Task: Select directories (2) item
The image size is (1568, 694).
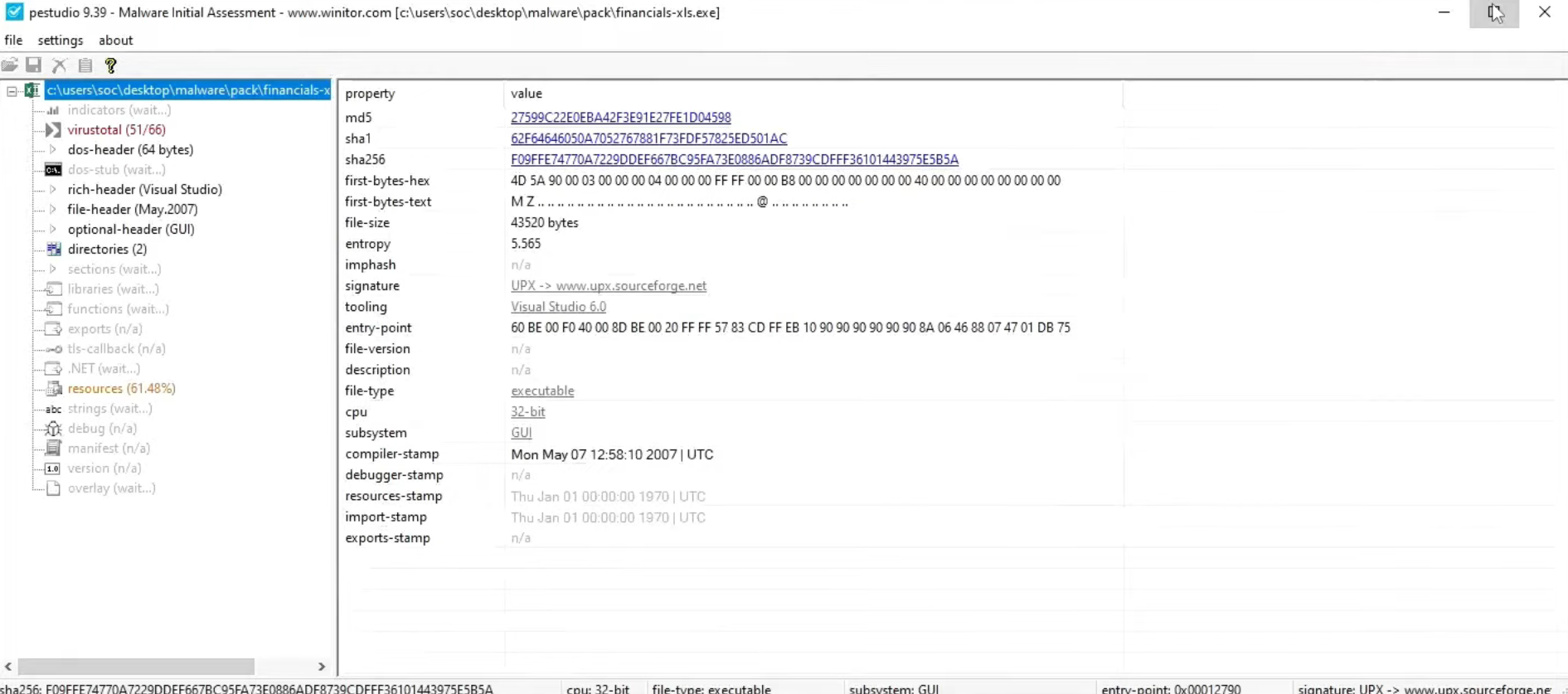Action: pyautogui.click(x=107, y=249)
